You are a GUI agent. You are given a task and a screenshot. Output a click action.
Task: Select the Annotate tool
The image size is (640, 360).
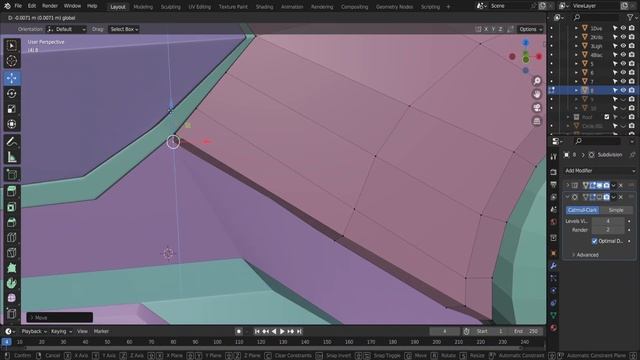pos(11,142)
